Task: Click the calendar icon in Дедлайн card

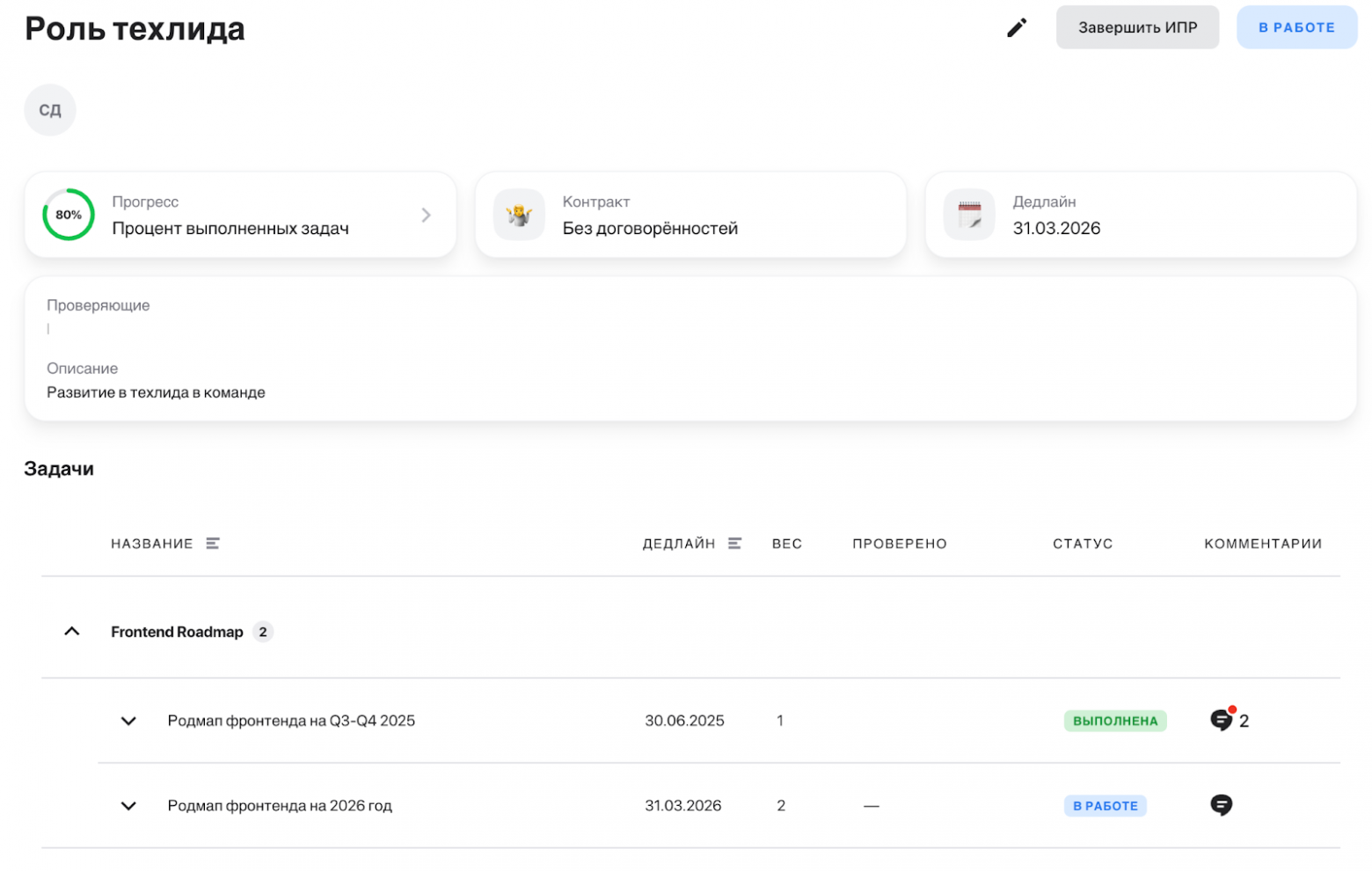Action: coord(968,215)
